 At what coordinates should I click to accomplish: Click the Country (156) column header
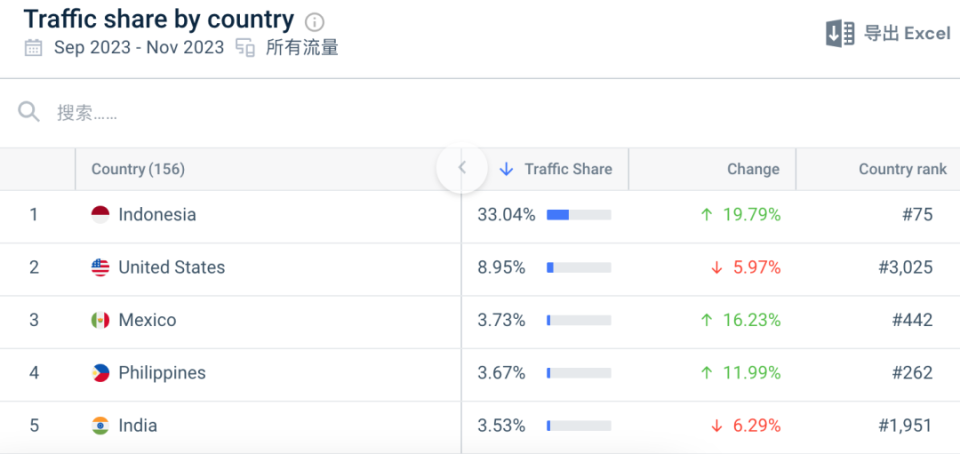tap(138, 169)
